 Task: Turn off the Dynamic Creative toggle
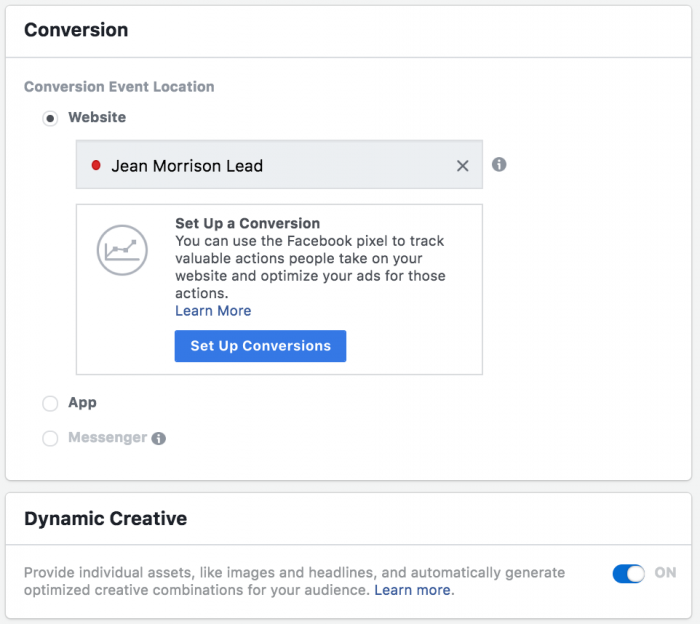(629, 573)
